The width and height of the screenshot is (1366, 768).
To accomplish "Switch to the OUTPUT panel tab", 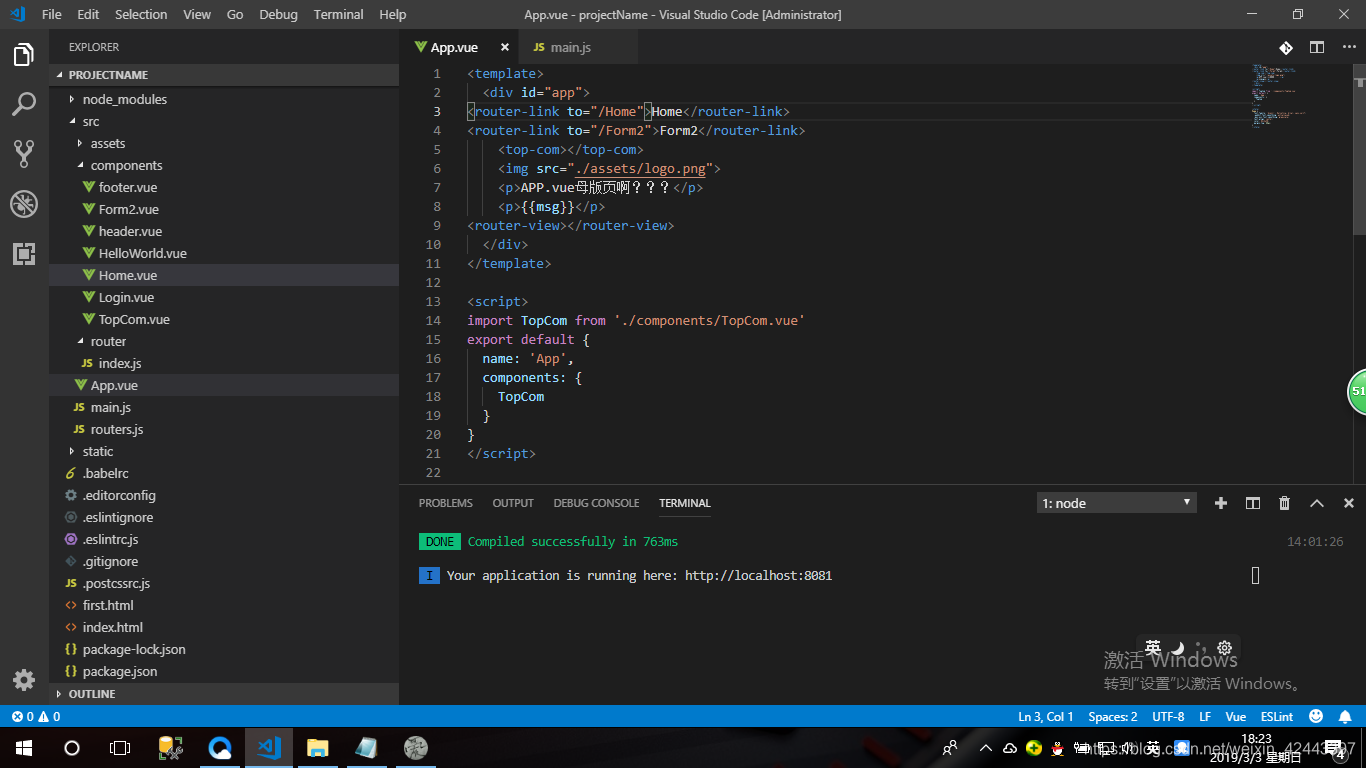I will coord(513,503).
